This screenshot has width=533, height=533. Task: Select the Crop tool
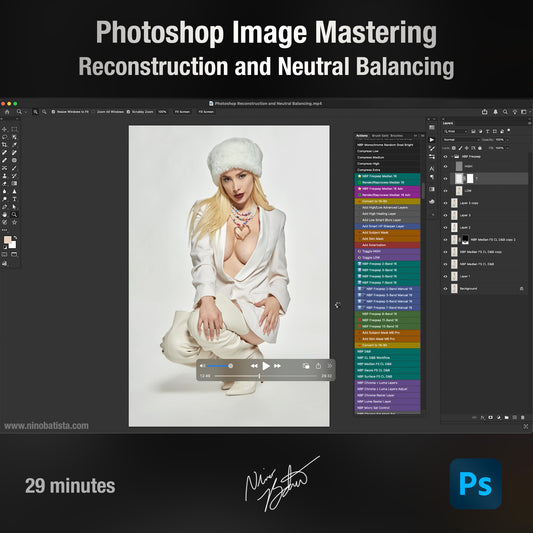coord(4,145)
